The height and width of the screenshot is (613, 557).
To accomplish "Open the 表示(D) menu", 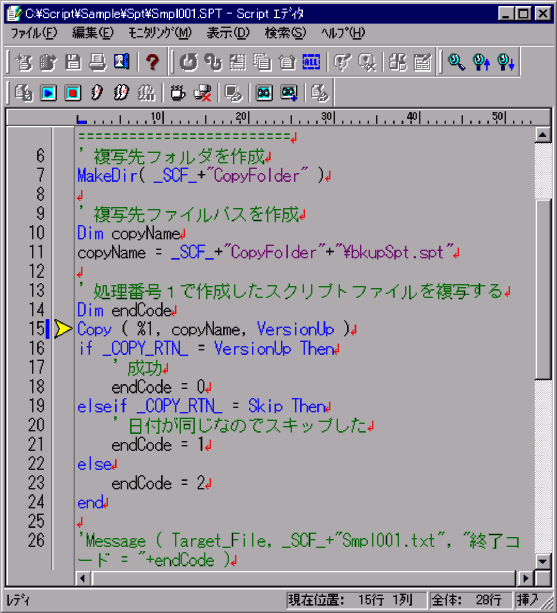I will pos(228,33).
